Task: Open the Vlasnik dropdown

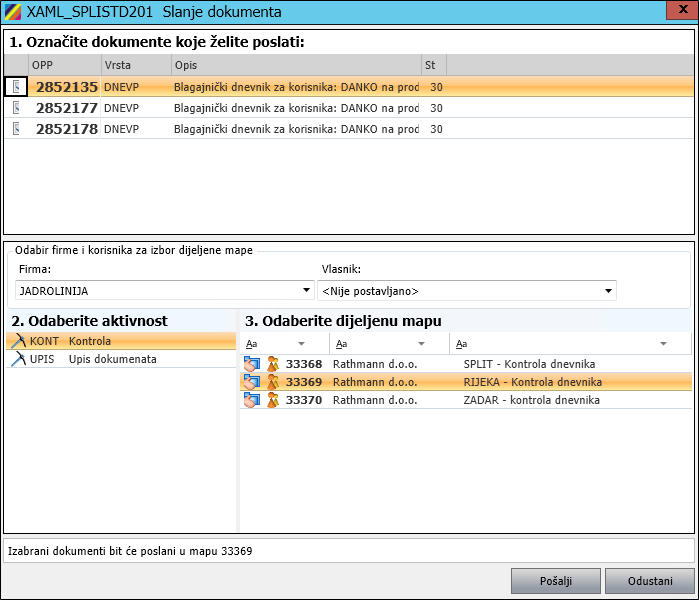Action: pos(608,291)
